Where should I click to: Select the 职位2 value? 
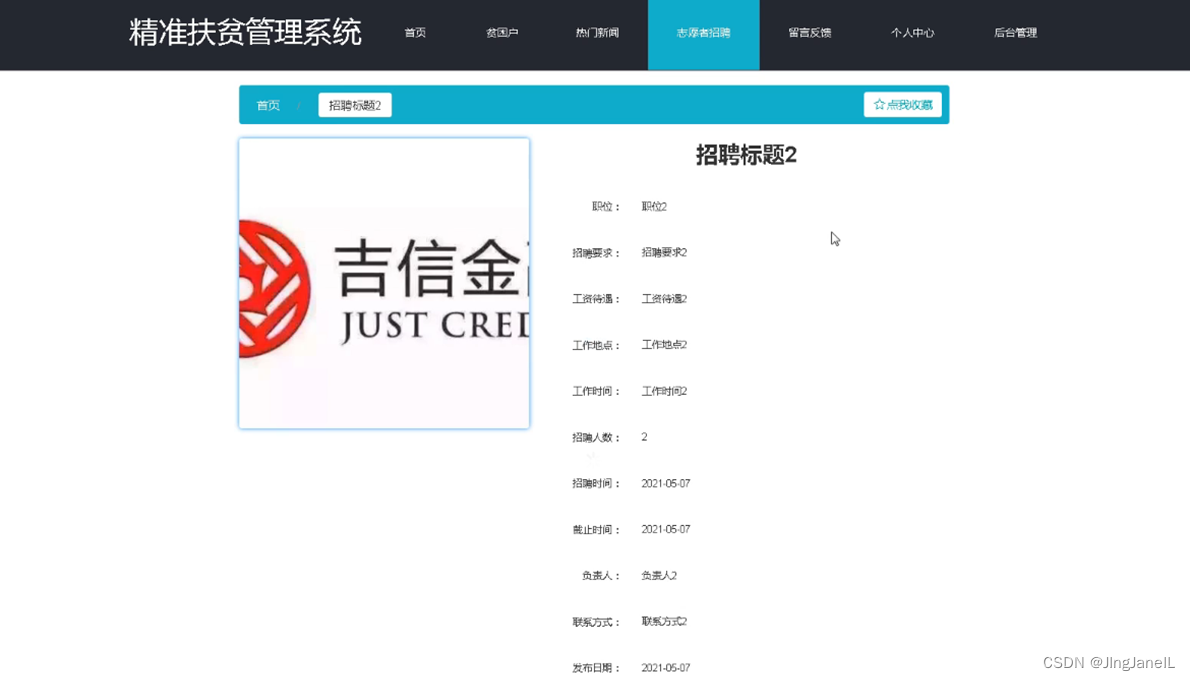pyautogui.click(x=654, y=207)
